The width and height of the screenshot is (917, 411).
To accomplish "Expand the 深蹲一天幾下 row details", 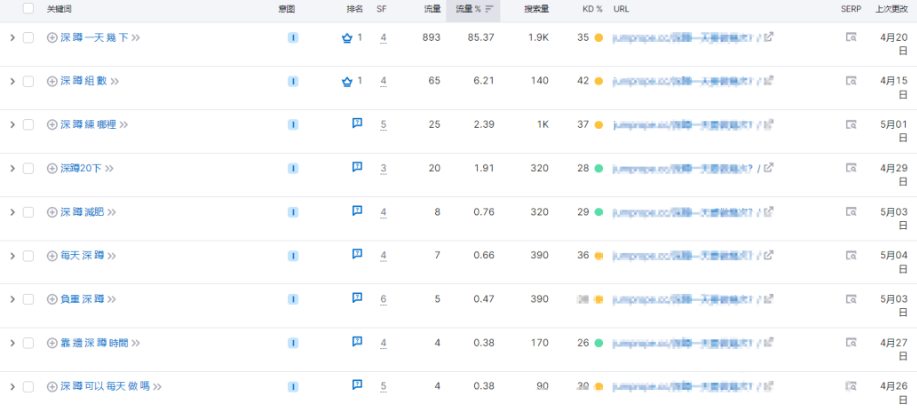I will [x=12, y=38].
